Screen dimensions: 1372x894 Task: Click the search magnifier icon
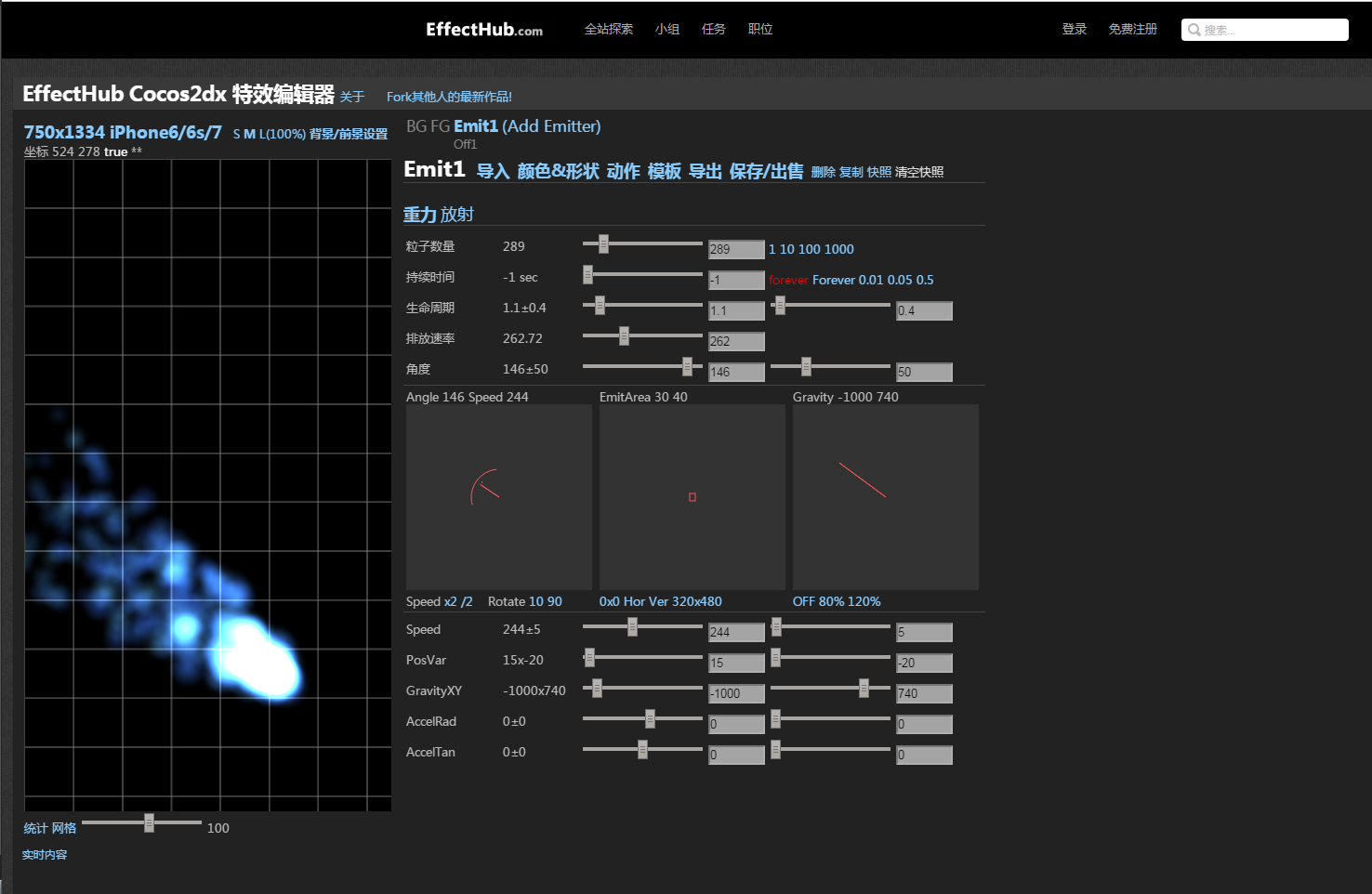click(x=1194, y=29)
